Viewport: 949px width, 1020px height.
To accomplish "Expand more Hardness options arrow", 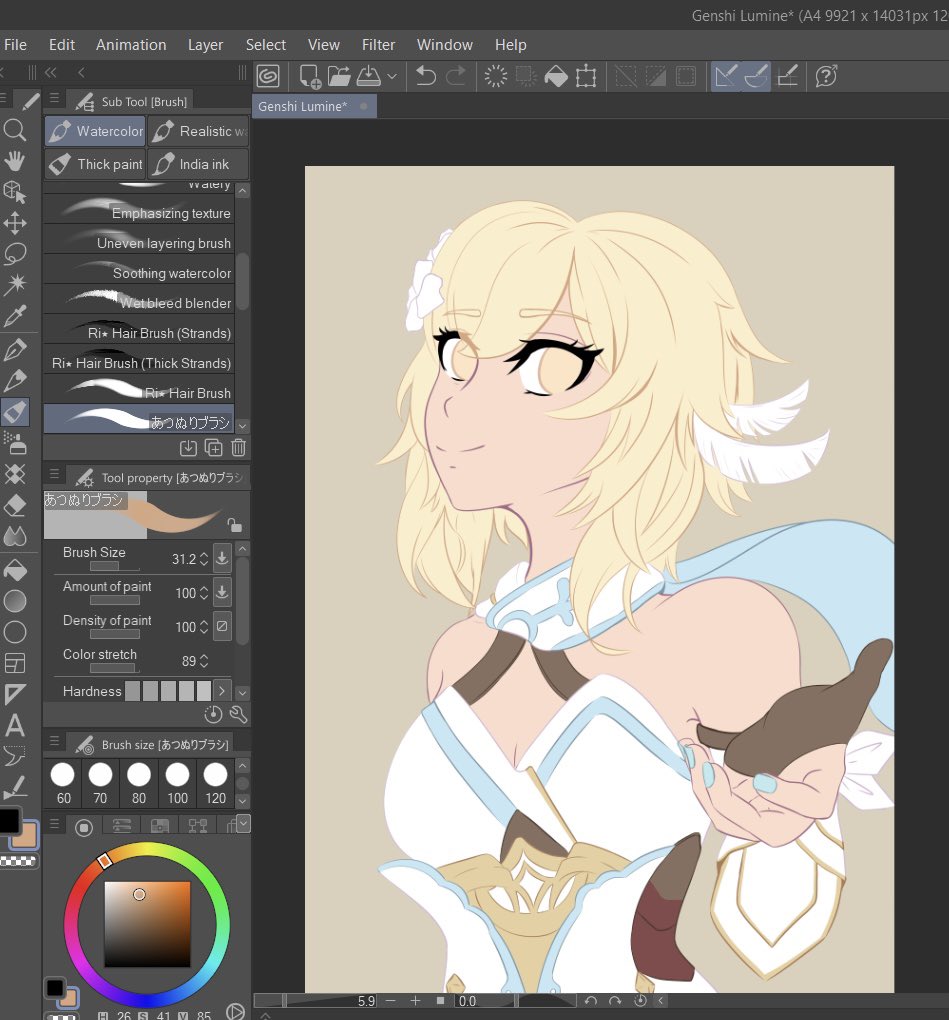I will pyautogui.click(x=222, y=690).
